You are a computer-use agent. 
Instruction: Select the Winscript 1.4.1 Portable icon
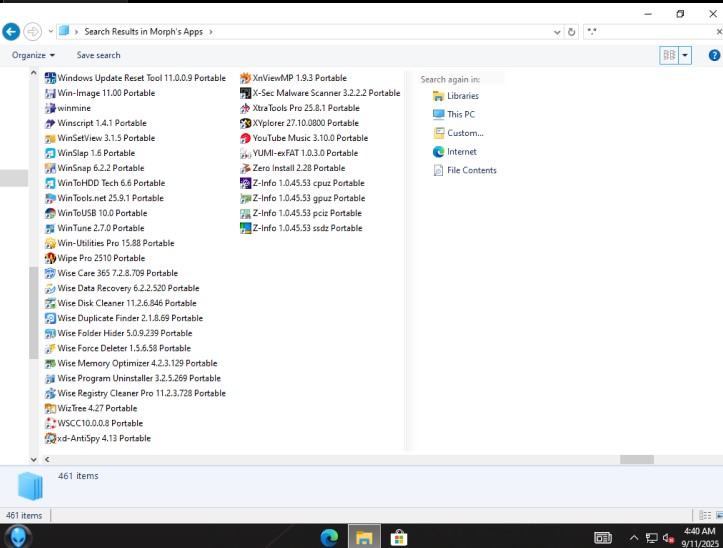[x=50, y=123]
